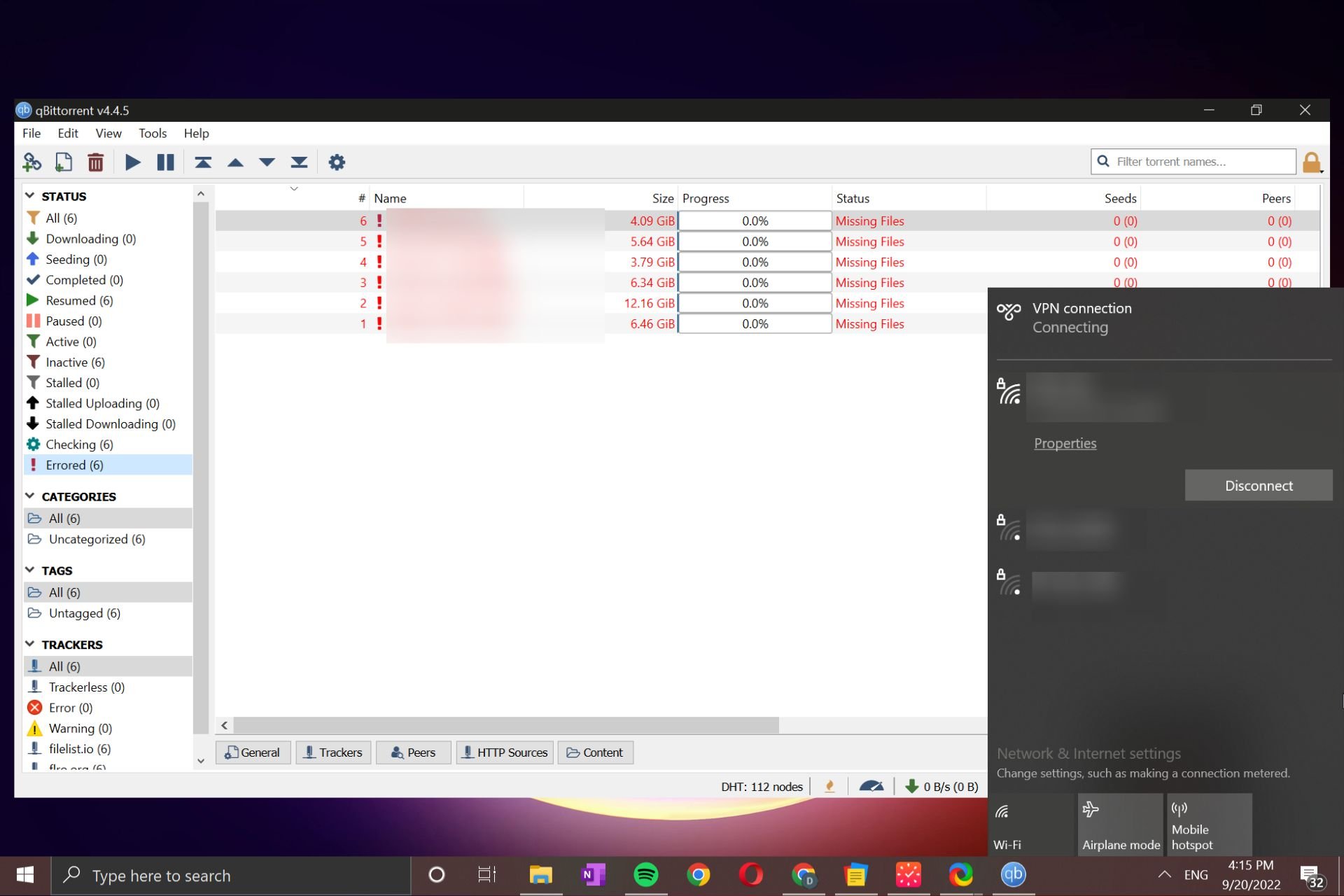This screenshot has height=896, width=1344.
Task: Filter by Seeding (0) status
Action: 76,259
